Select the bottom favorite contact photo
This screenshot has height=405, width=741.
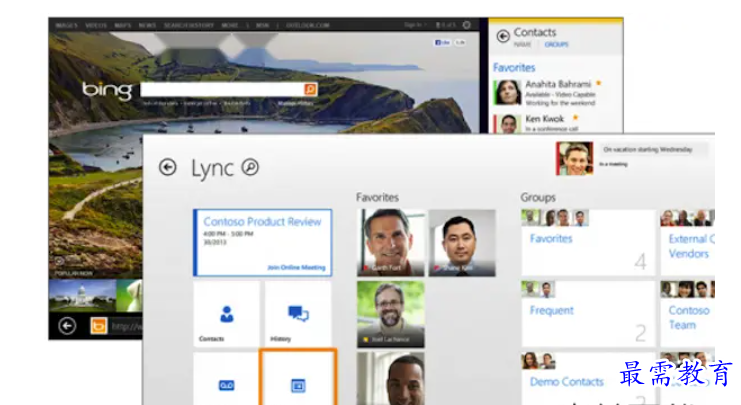point(391,379)
